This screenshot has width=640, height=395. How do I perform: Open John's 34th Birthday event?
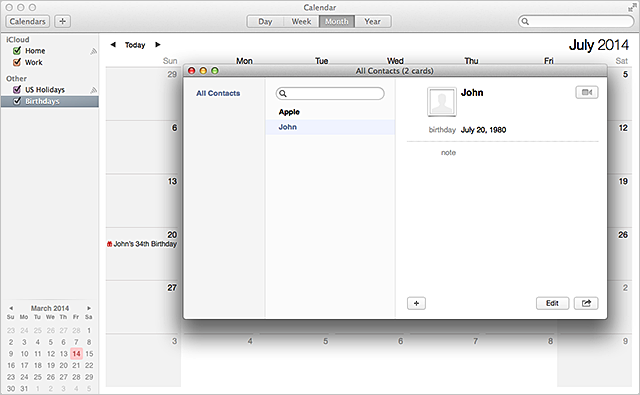click(x=142, y=244)
